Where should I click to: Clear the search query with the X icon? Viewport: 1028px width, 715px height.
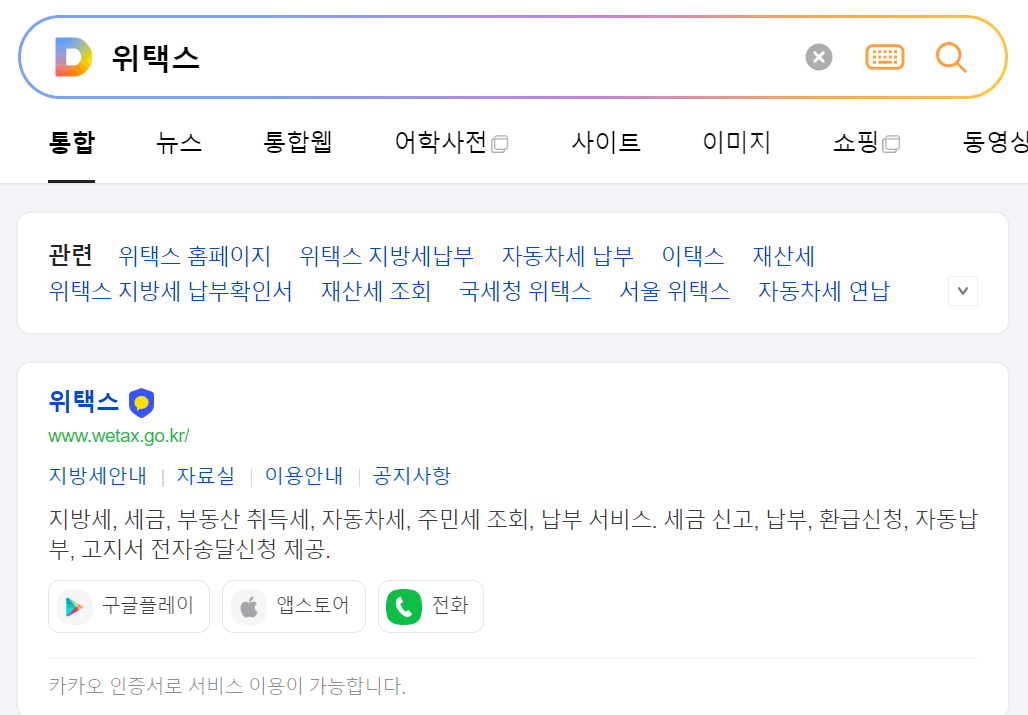click(818, 56)
